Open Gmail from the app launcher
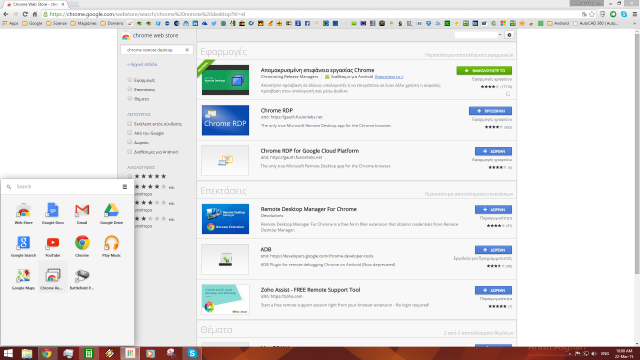 (x=82, y=213)
